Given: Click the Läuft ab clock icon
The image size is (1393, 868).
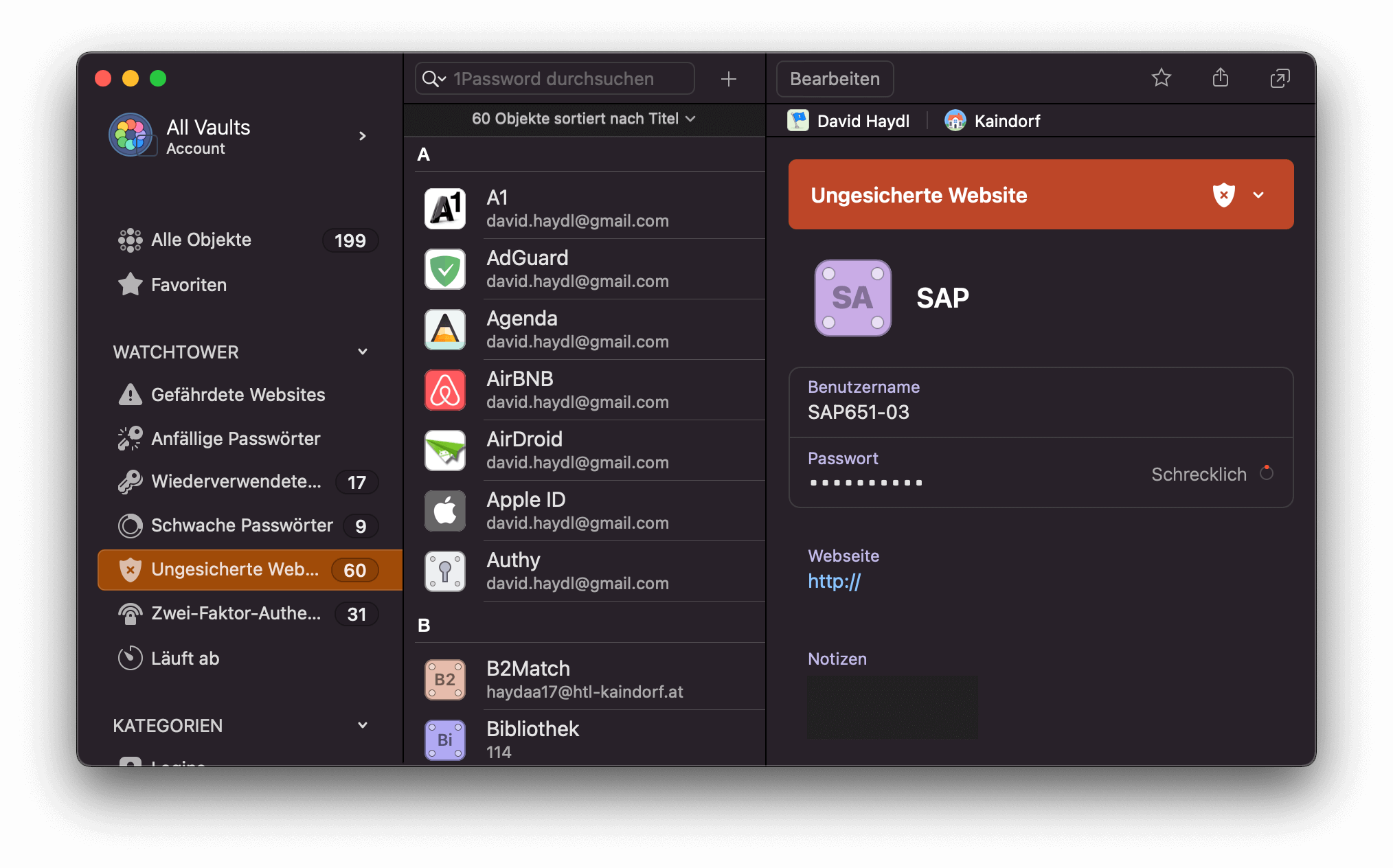Looking at the screenshot, I should (130, 658).
